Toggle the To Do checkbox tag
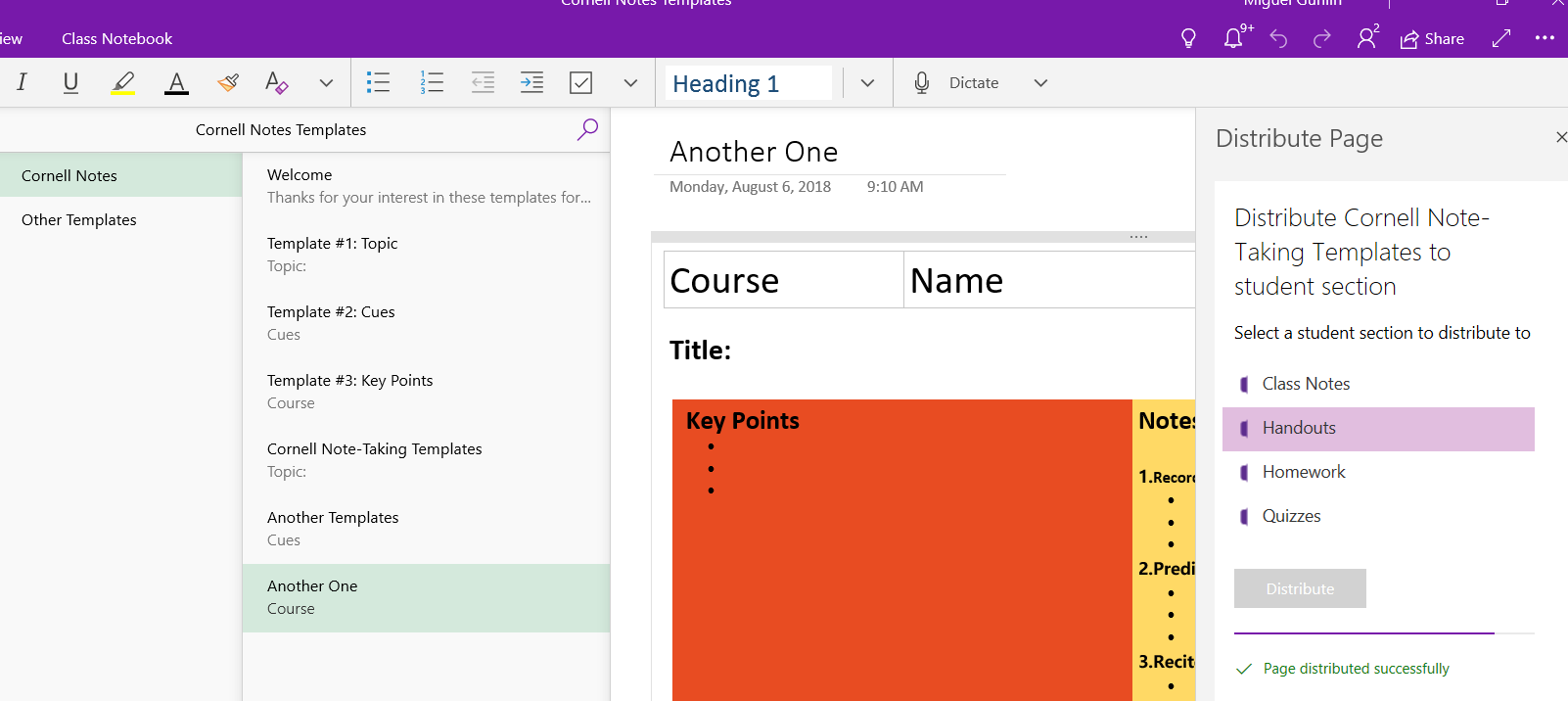1568x701 pixels. coord(581,82)
